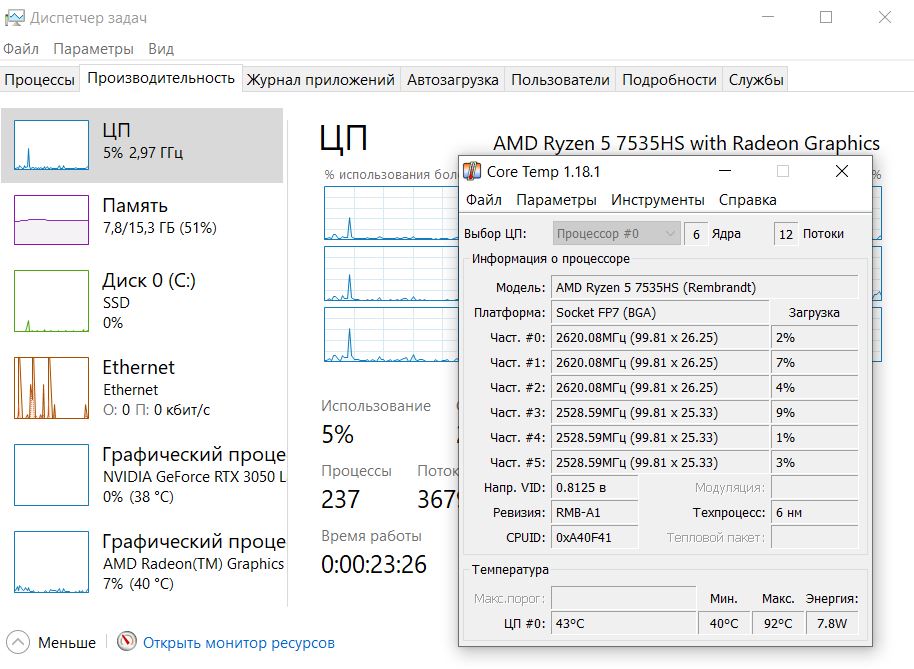The height and width of the screenshot is (669, 914).
Task: Click the 2% load value for core #0
Action: coord(814,337)
